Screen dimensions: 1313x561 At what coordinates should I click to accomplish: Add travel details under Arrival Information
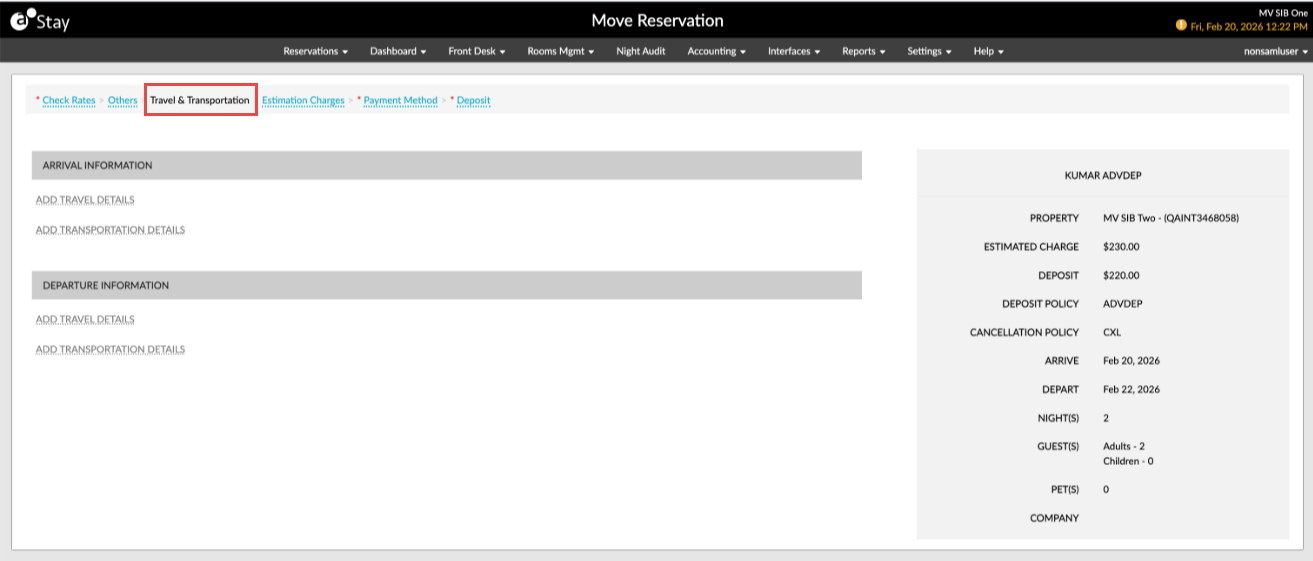pyautogui.click(x=85, y=200)
